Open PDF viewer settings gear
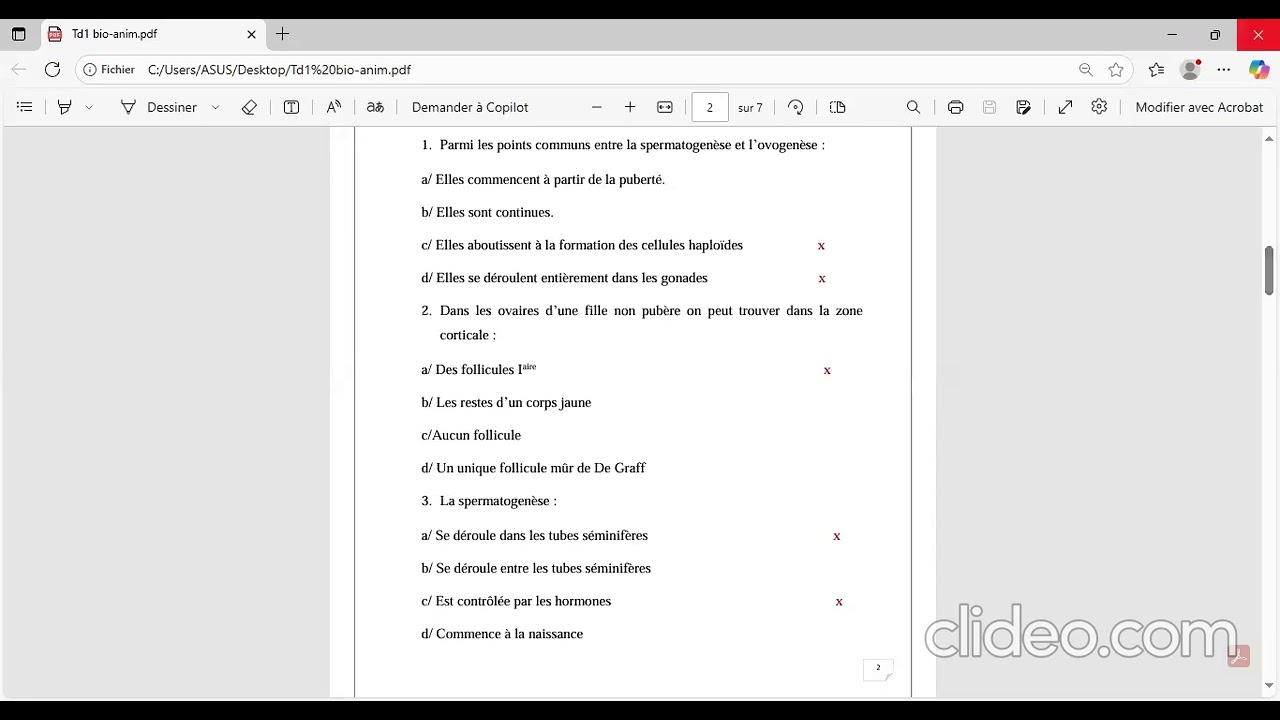The width and height of the screenshot is (1280, 720). coord(1099,107)
